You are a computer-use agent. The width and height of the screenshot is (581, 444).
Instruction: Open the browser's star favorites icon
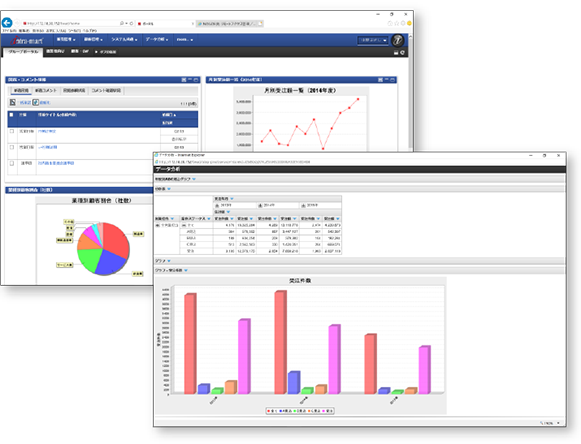(396, 23)
